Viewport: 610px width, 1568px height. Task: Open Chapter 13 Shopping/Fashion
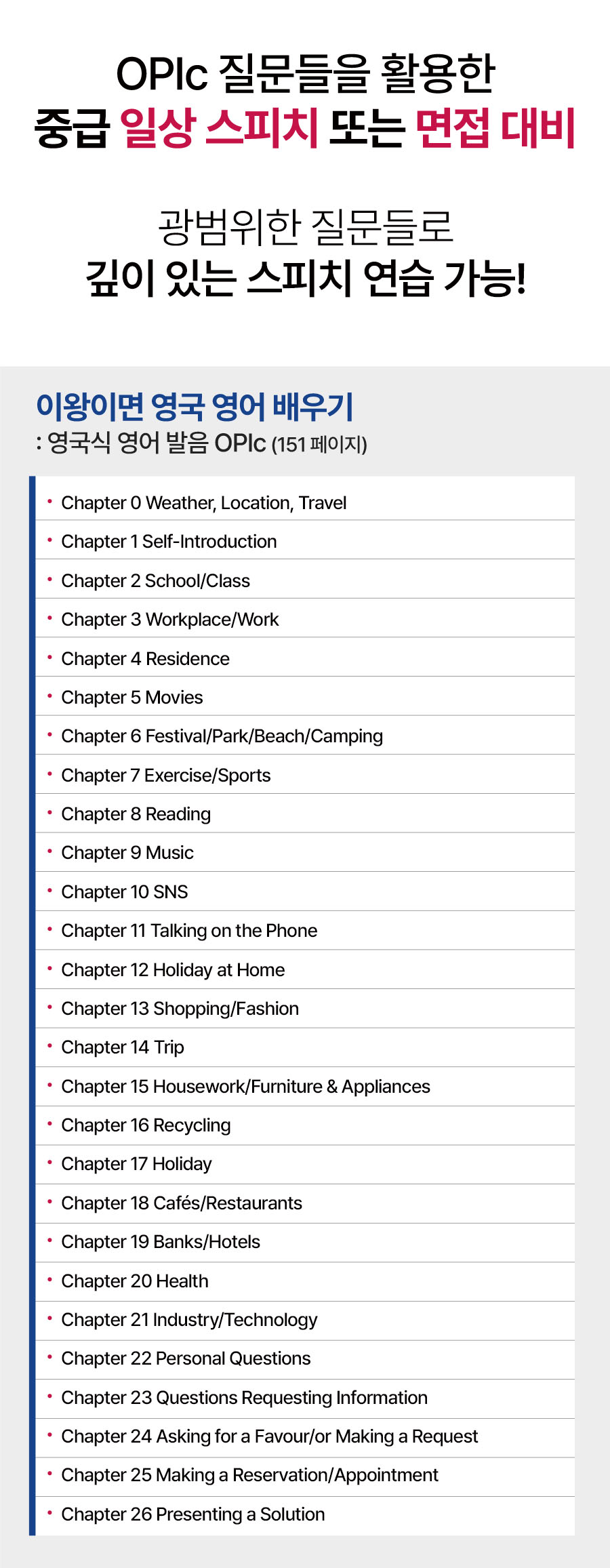(x=180, y=1009)
